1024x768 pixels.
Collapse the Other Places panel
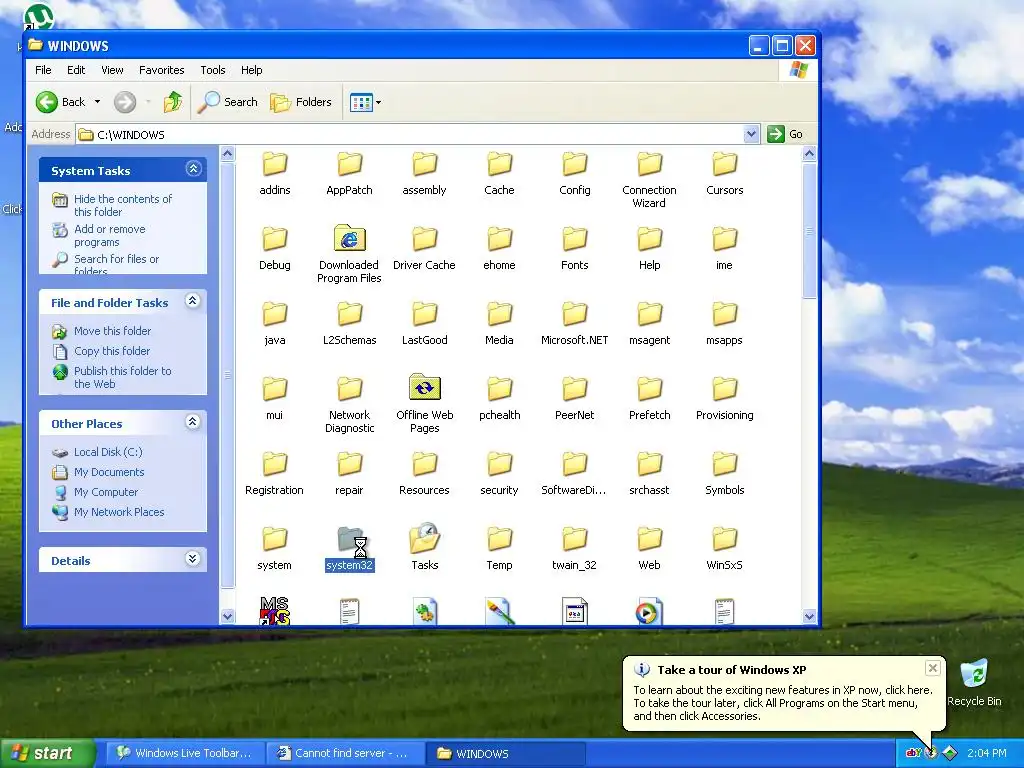pyautogui.click(x=193, y=422)
